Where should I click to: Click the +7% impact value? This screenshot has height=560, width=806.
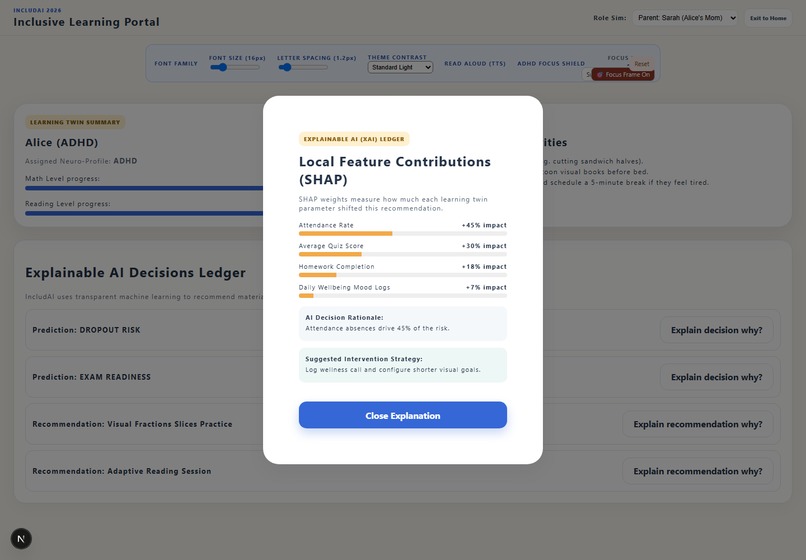486,287
